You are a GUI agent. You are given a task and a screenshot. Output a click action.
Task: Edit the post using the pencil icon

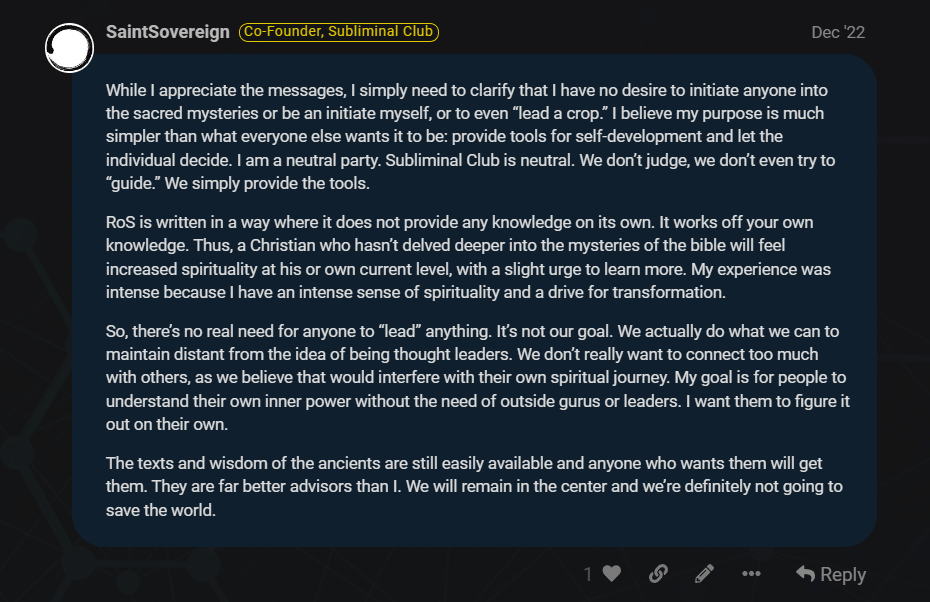coord(704,574)
